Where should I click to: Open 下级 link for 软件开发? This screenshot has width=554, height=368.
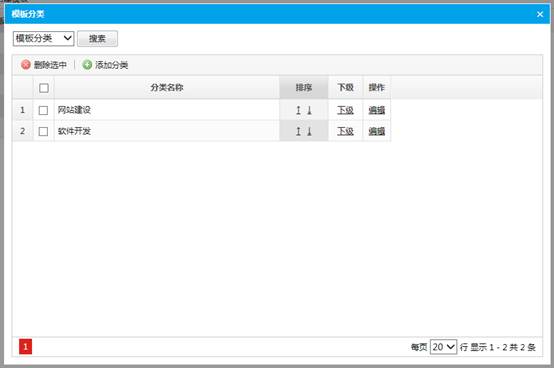pos(345,131)
